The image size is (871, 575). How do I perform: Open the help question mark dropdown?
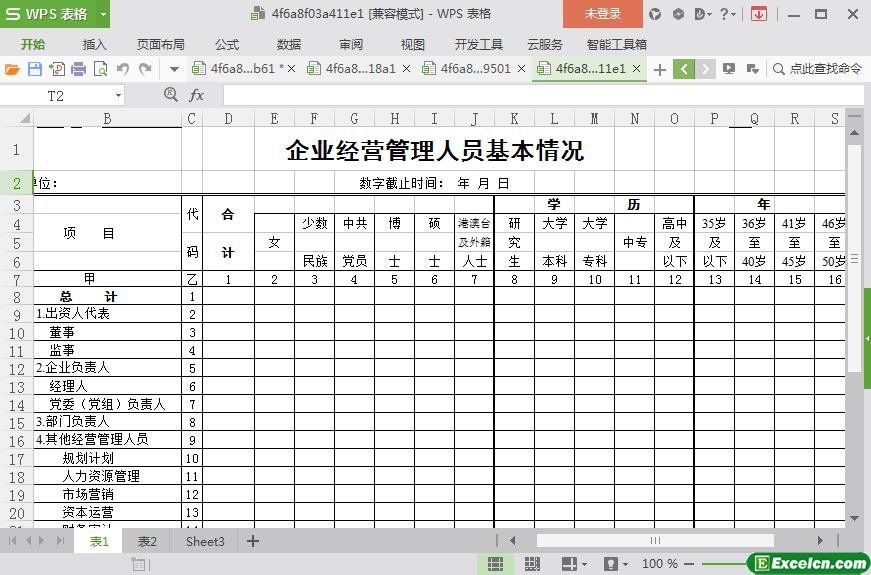[728, 14]
